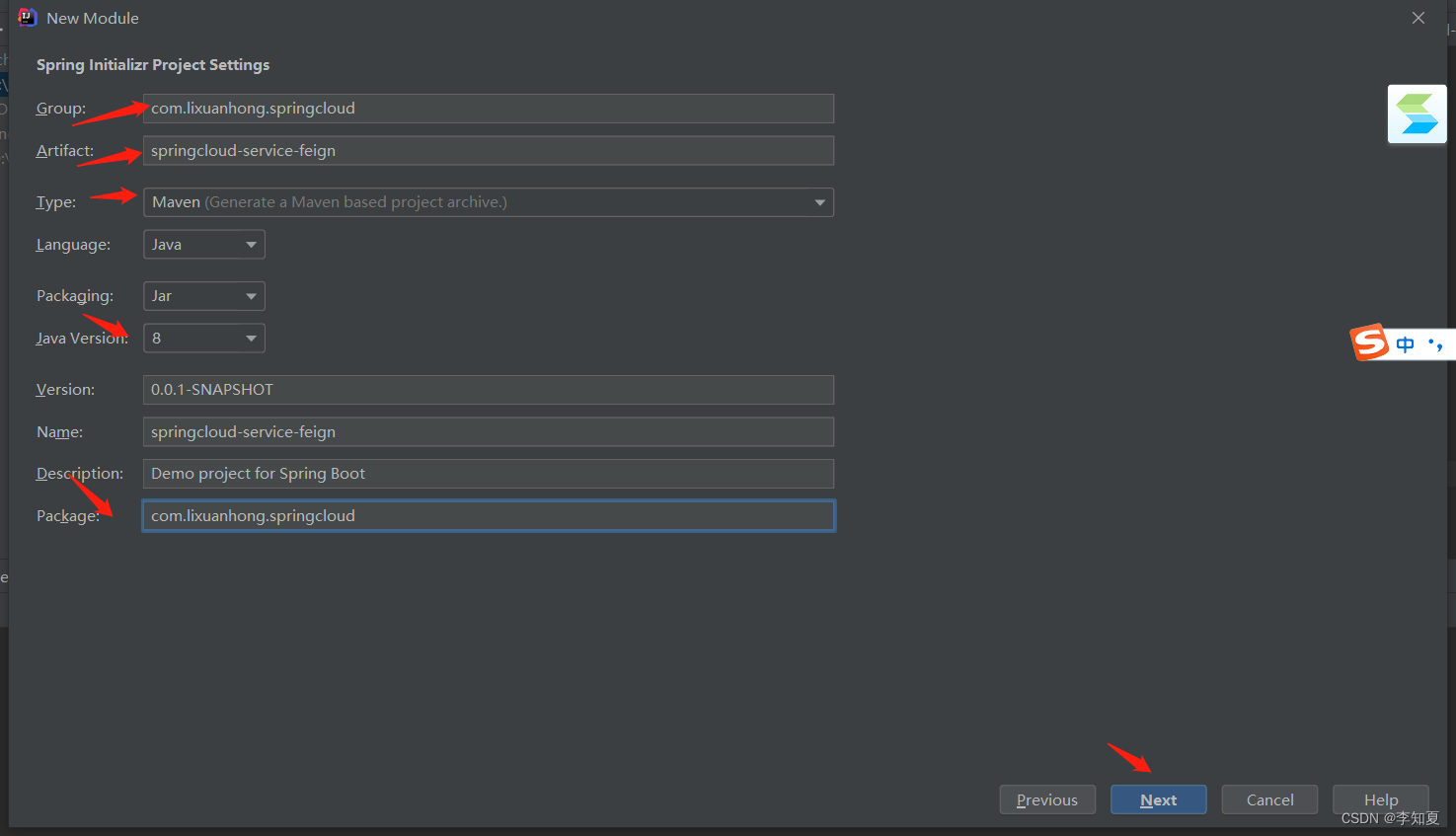
Task: Click the Java Version label
Action: click(x=82, y=339)
